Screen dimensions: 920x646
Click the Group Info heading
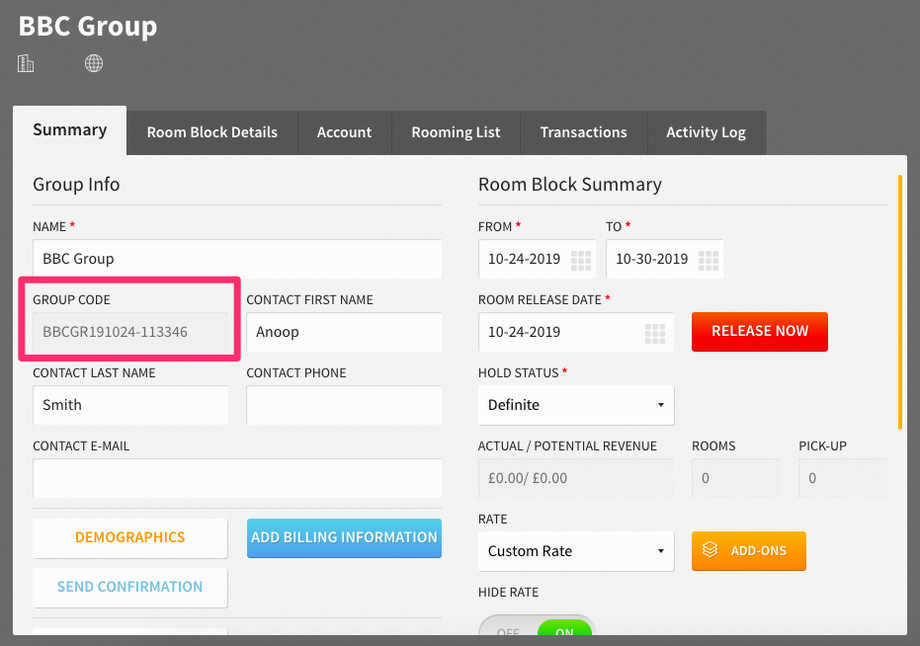76,184
